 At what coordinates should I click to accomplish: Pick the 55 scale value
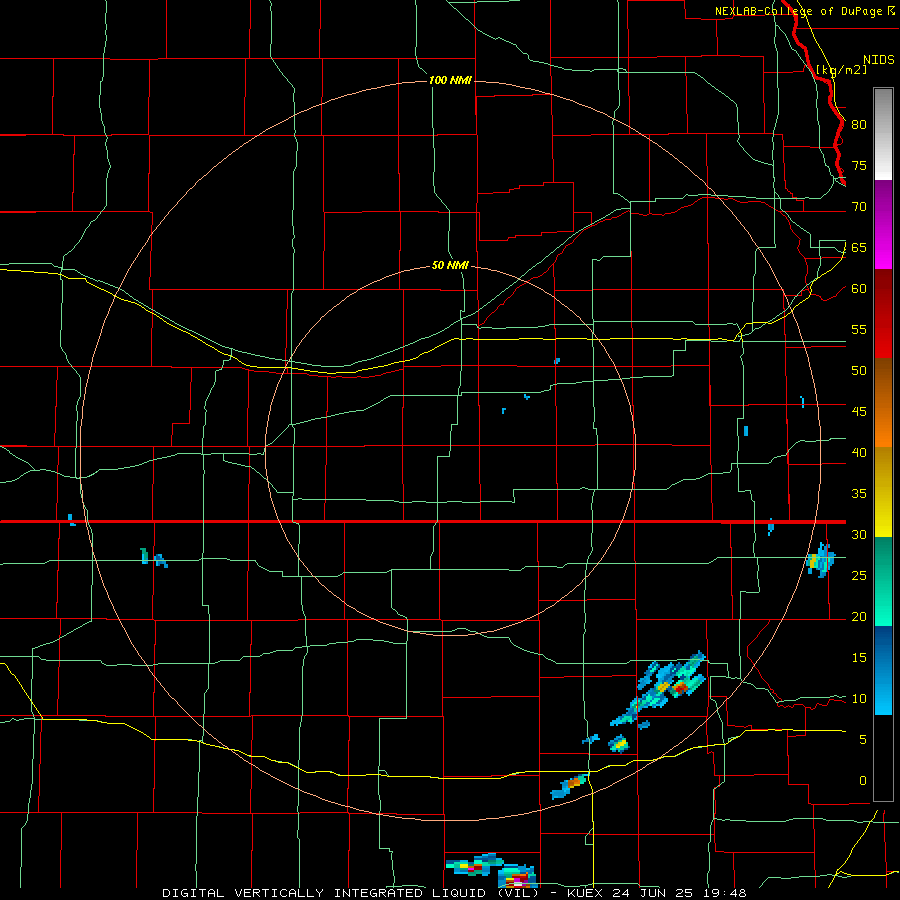coord(859,329)
